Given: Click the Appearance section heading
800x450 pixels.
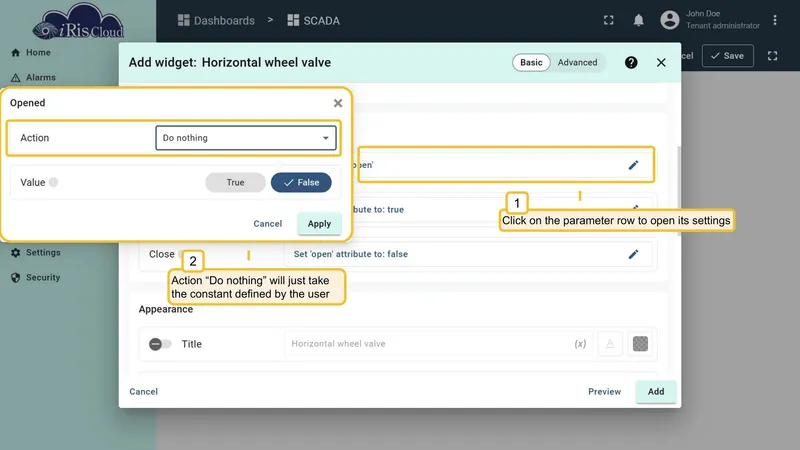Looking at the screenshot, I should [166, 309].
